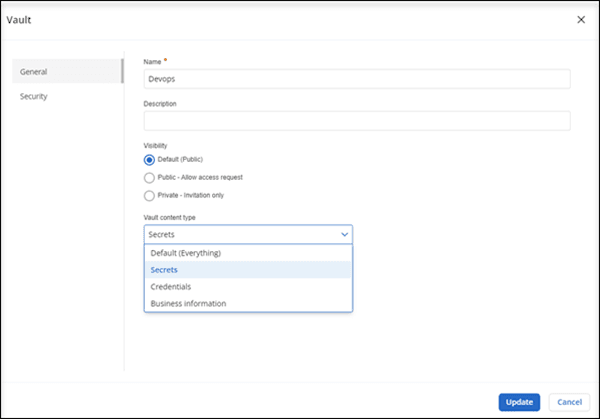600x419 pixels.
Task: Close the Vault dialog with the X icon
Action: point(581,19)
